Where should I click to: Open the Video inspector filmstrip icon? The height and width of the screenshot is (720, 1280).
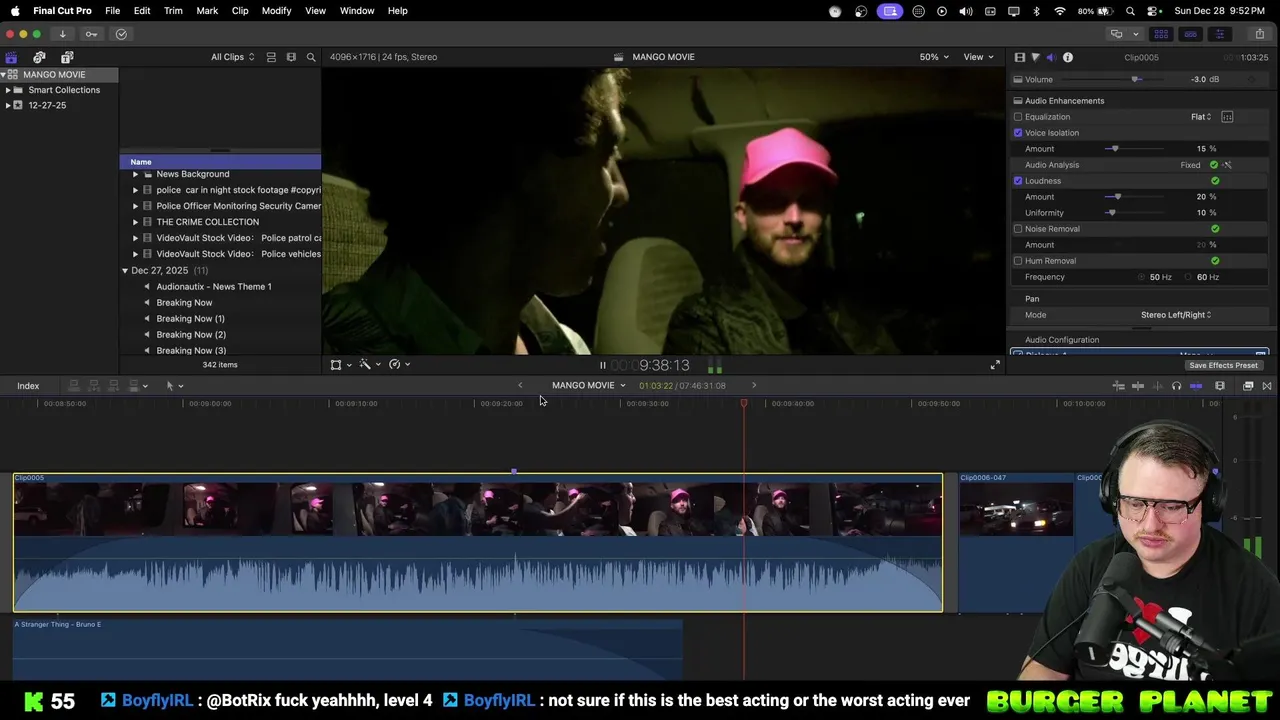pos(1019,57)
